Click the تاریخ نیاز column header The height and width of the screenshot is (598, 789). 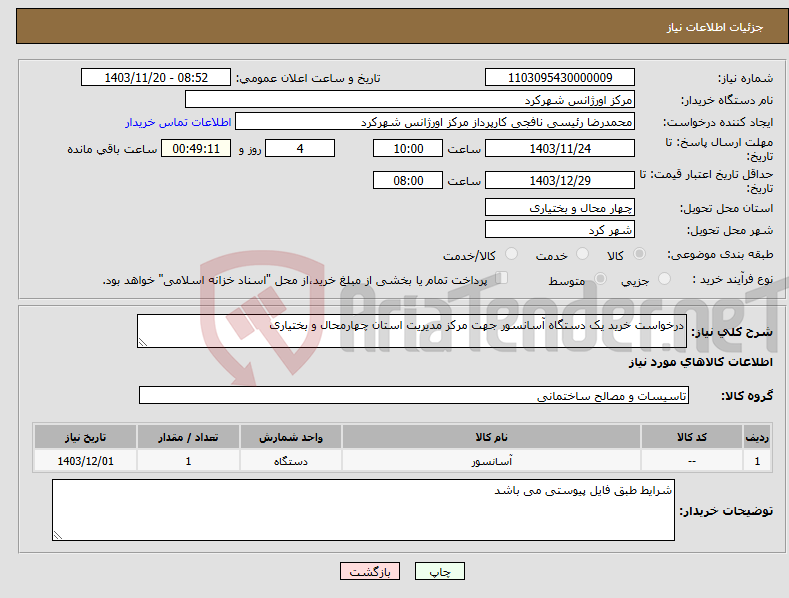(86, 437)
